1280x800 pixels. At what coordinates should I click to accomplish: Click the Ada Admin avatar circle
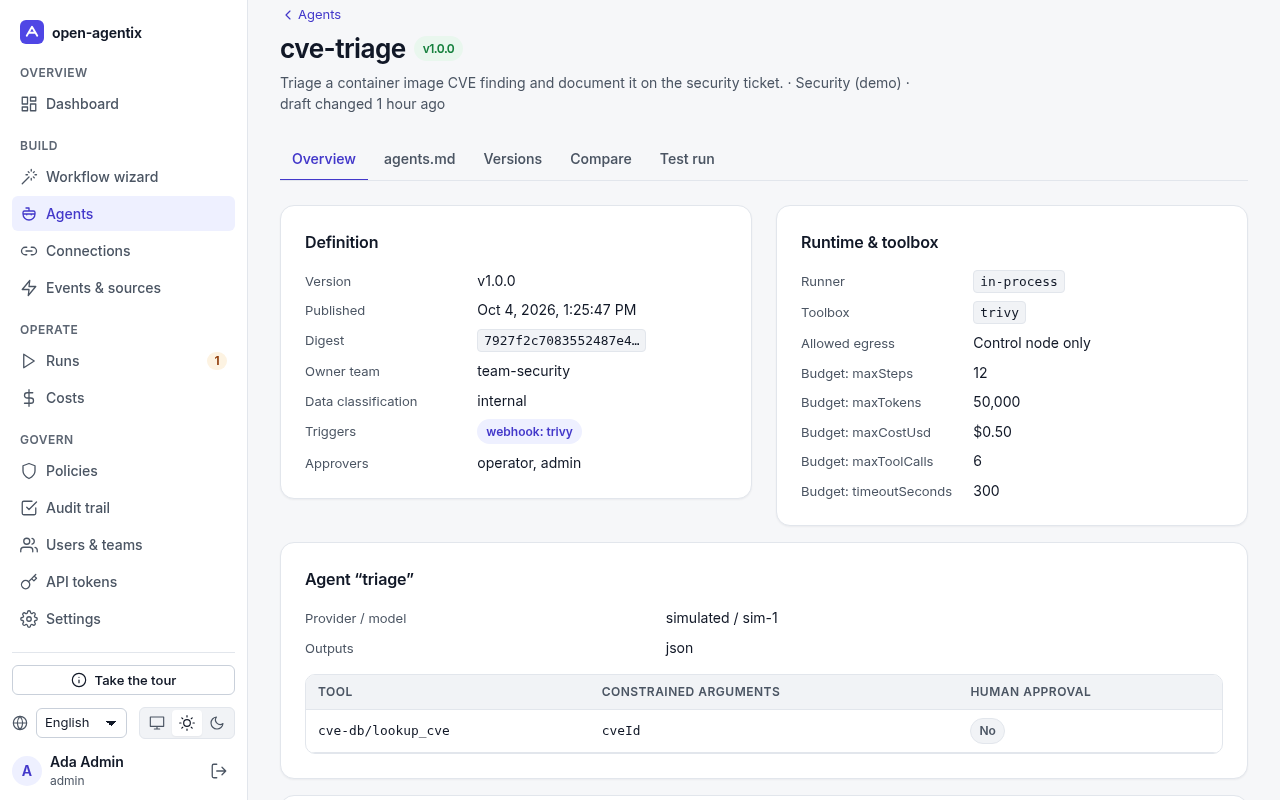click(27, 771)
